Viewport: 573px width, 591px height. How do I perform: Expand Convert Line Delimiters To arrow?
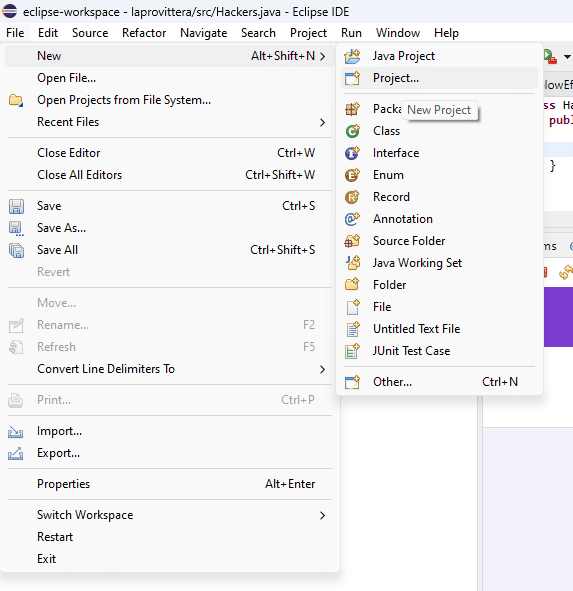tap(322, 369)
